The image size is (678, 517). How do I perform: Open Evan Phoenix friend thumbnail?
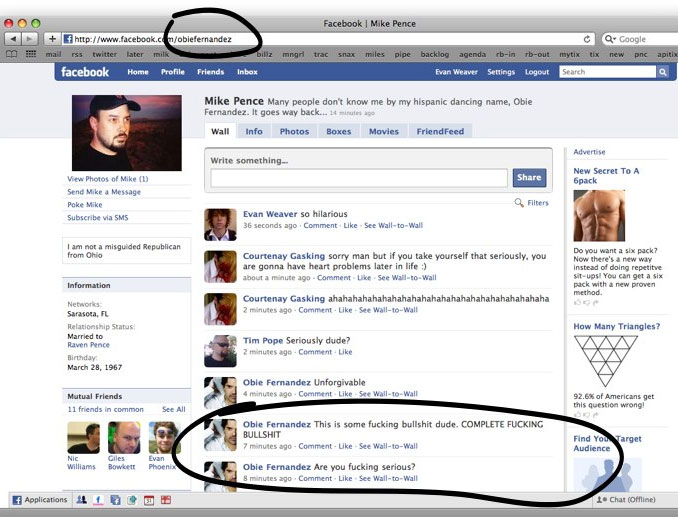(164, 437)
